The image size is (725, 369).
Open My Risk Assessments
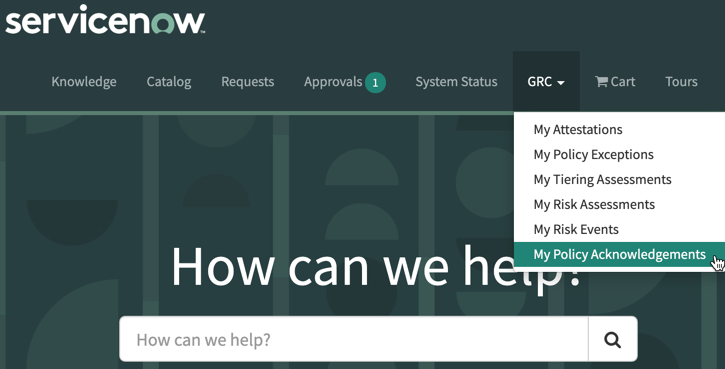[x=594, y=204]
